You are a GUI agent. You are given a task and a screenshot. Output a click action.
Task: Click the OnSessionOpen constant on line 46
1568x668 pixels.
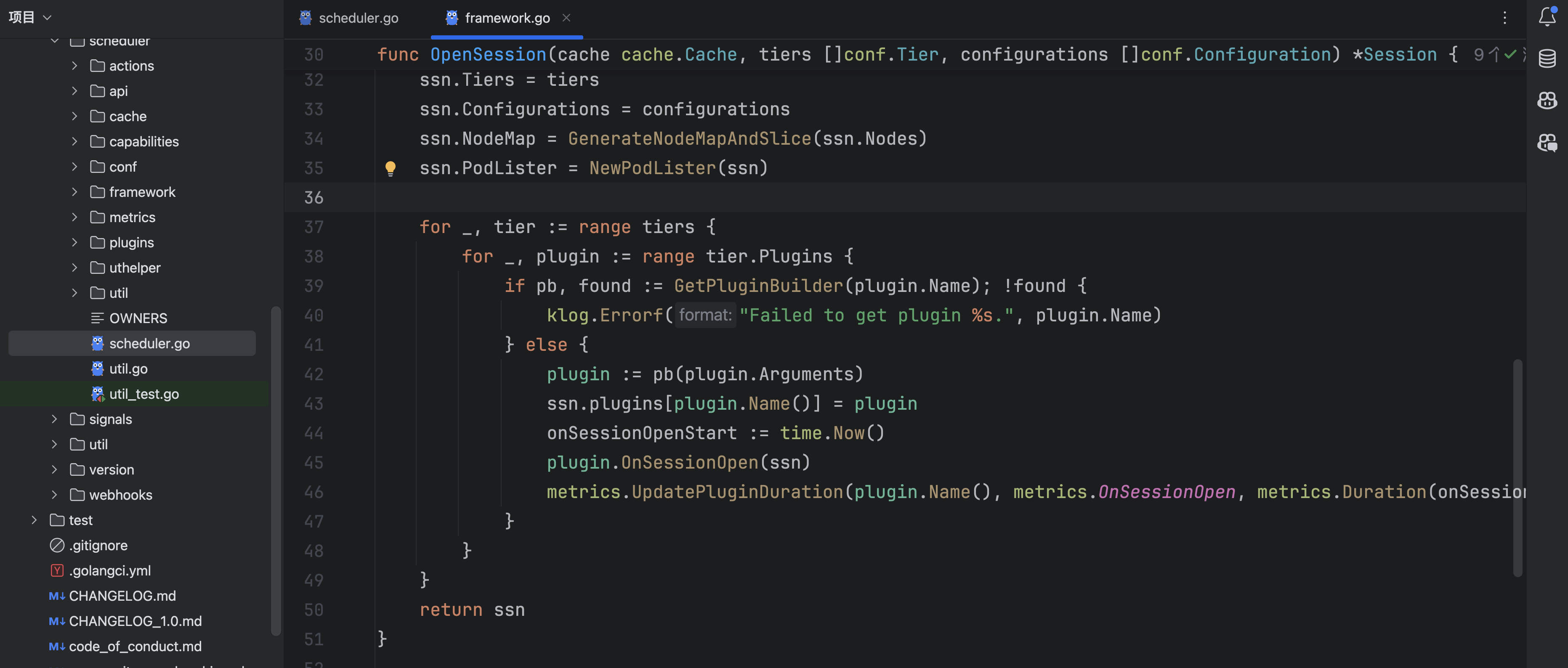point(1167,492)
